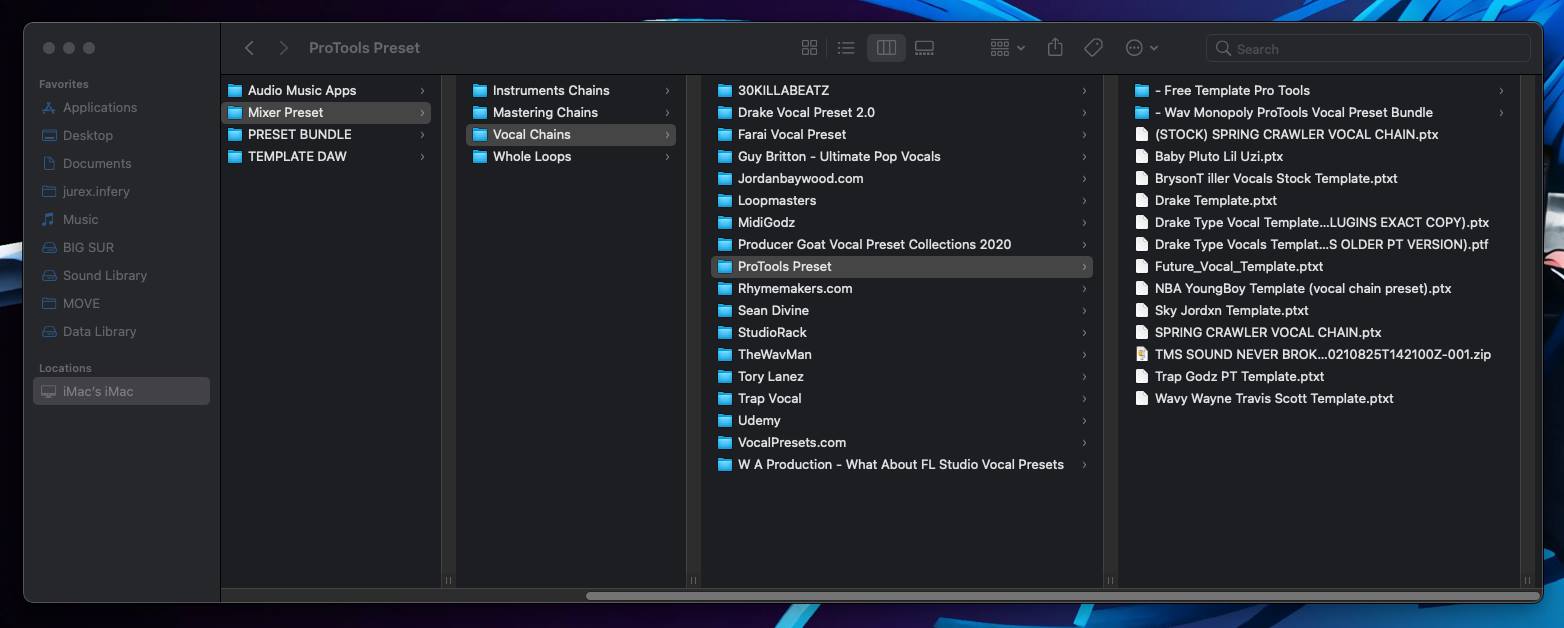Viewport: 1564px width, 628px height.
Task: Select the Jordanbaywood.com folder
Action: 902,178
